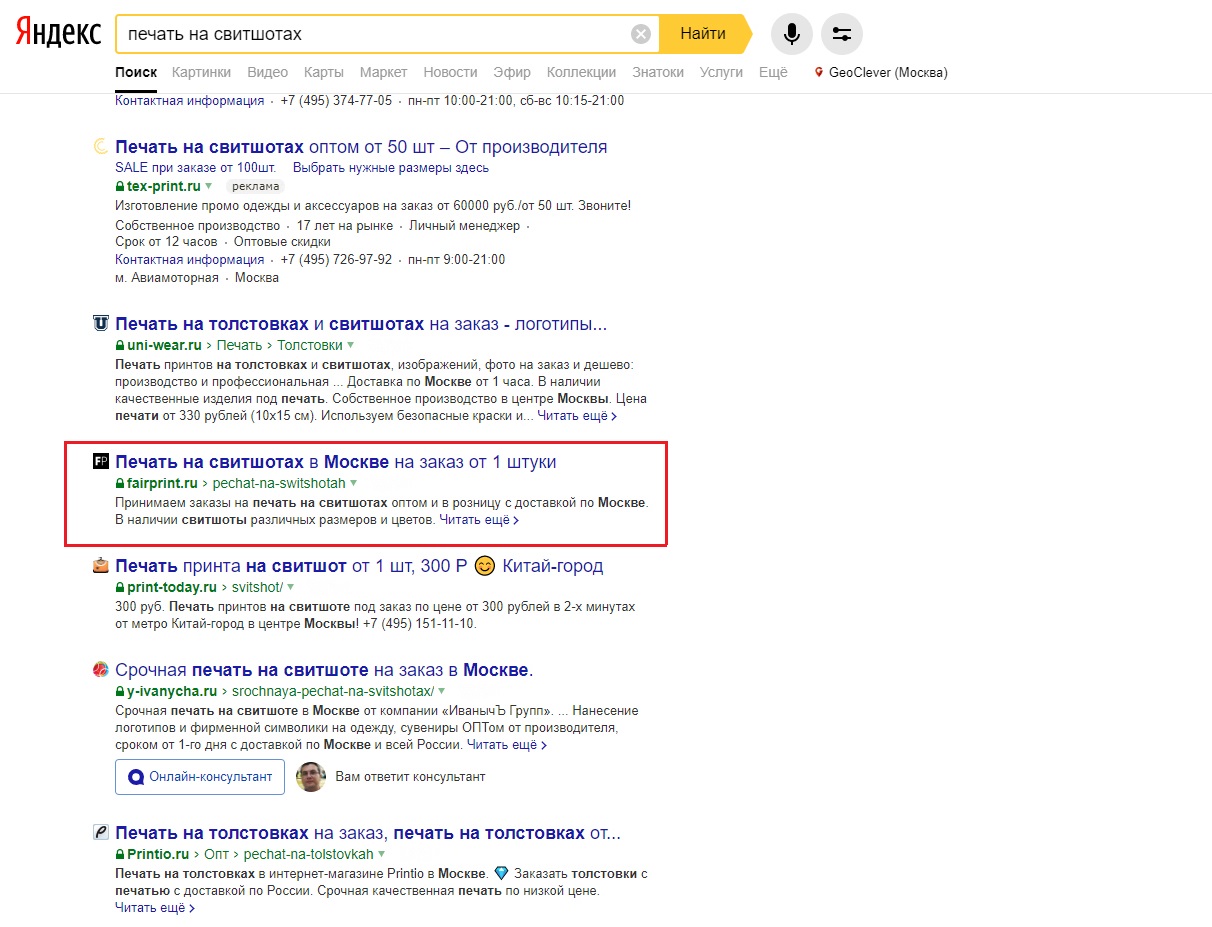The image size is (1212, 927).
Task: Click the consultant avatar photo
Action: click(311, 777)
